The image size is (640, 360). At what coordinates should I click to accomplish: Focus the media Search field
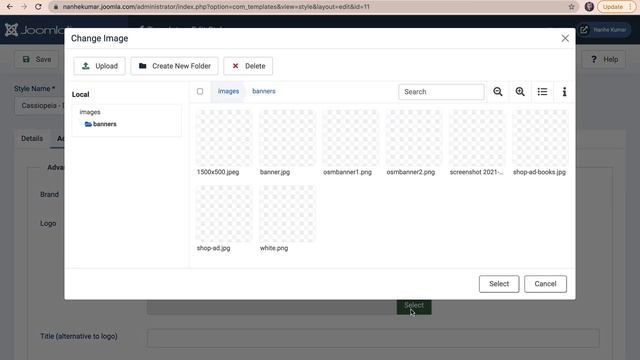coord(441,92)
